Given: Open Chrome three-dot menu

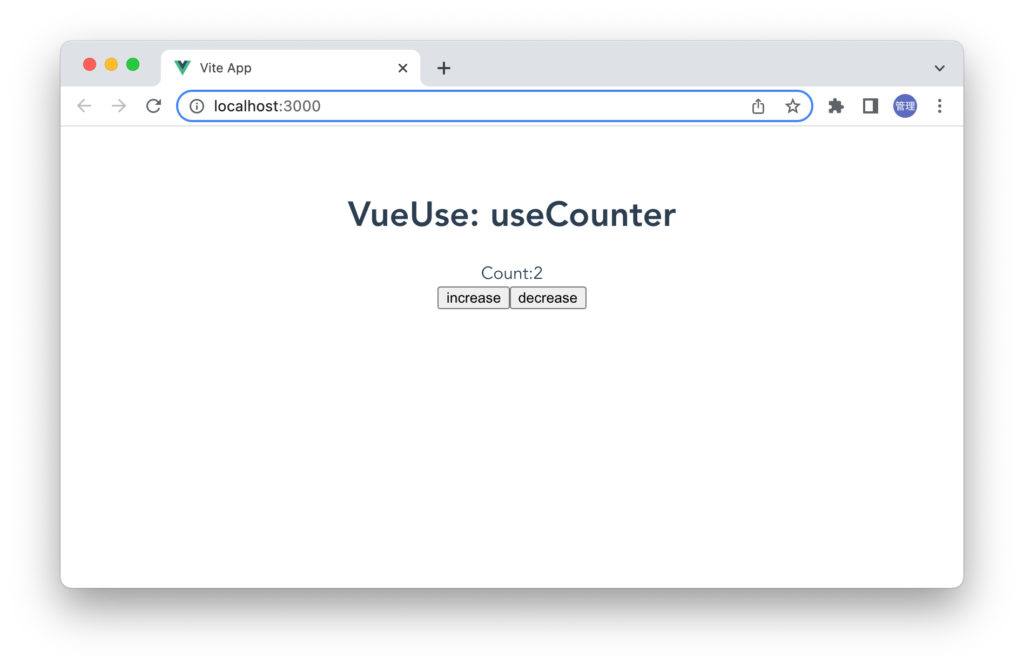Looking at the screenshot, I should [939, 106].
